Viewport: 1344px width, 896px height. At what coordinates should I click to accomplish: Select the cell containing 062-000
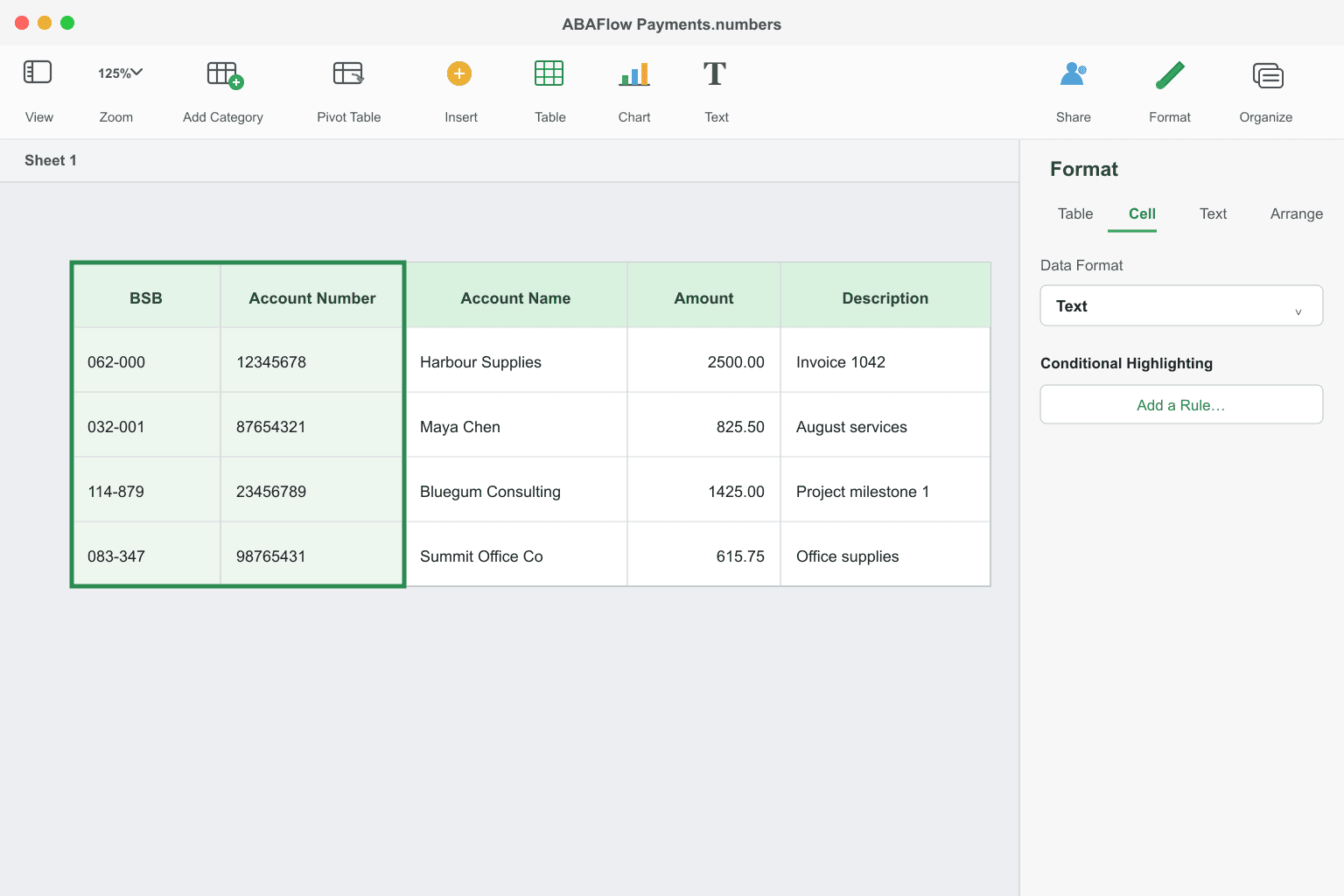(146, 361)
